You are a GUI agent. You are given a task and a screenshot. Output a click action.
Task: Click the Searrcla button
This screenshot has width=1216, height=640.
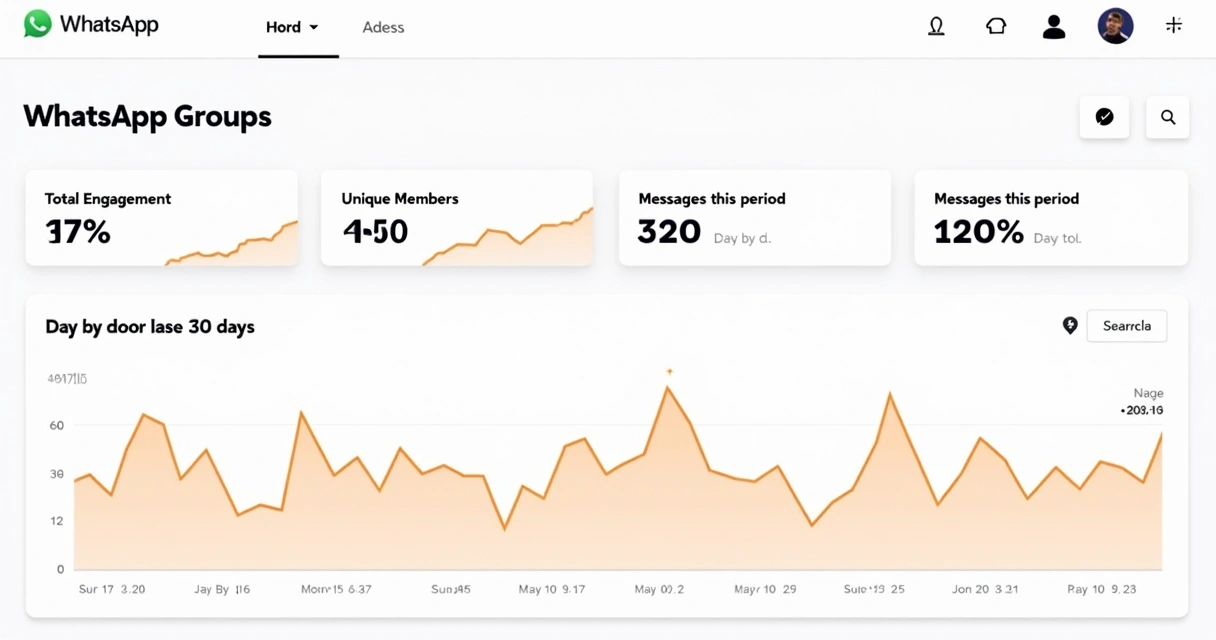click(x=1127, y=326)
